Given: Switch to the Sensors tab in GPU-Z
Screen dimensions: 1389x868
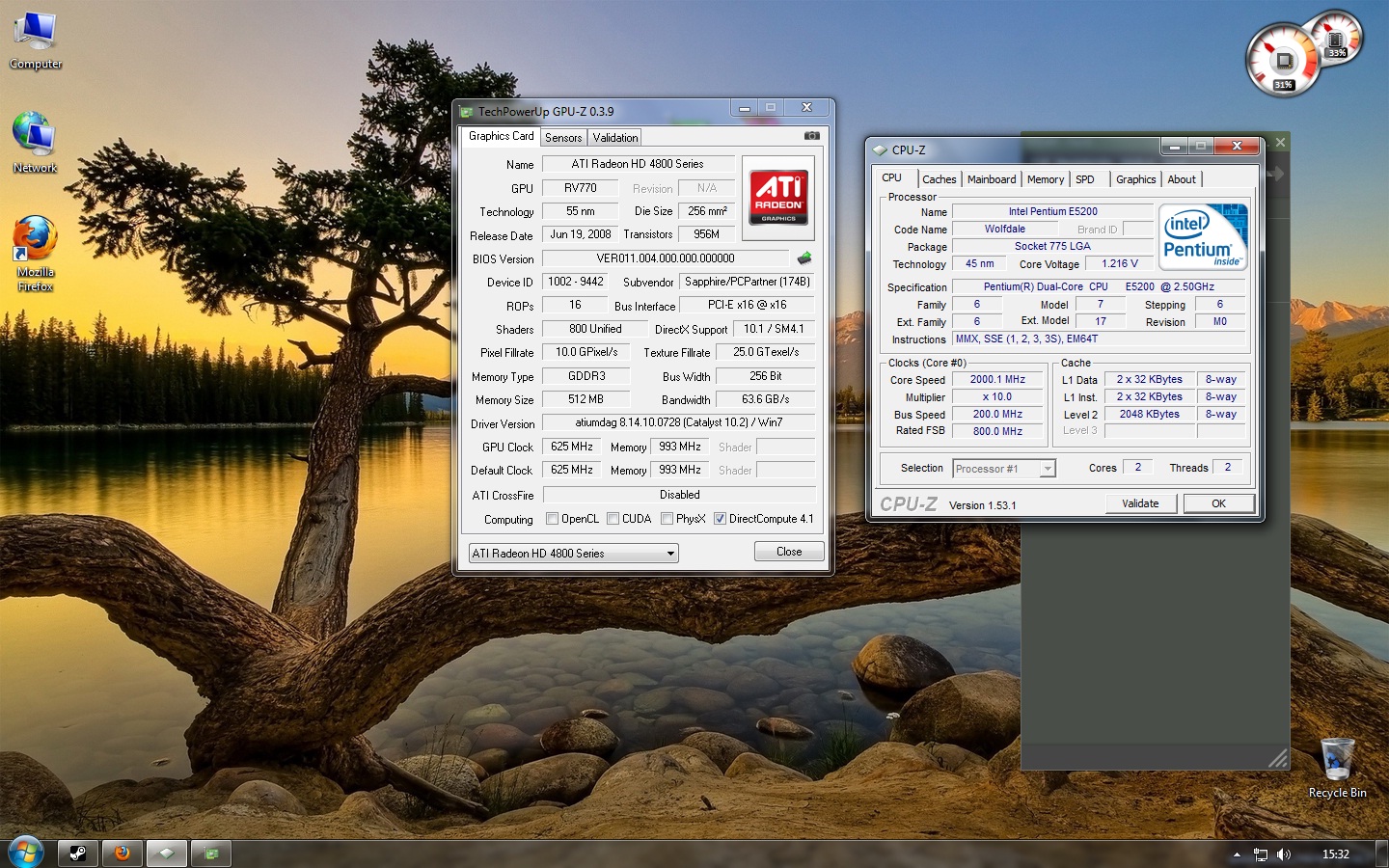Looking at the screenshot, I should 563,138.
